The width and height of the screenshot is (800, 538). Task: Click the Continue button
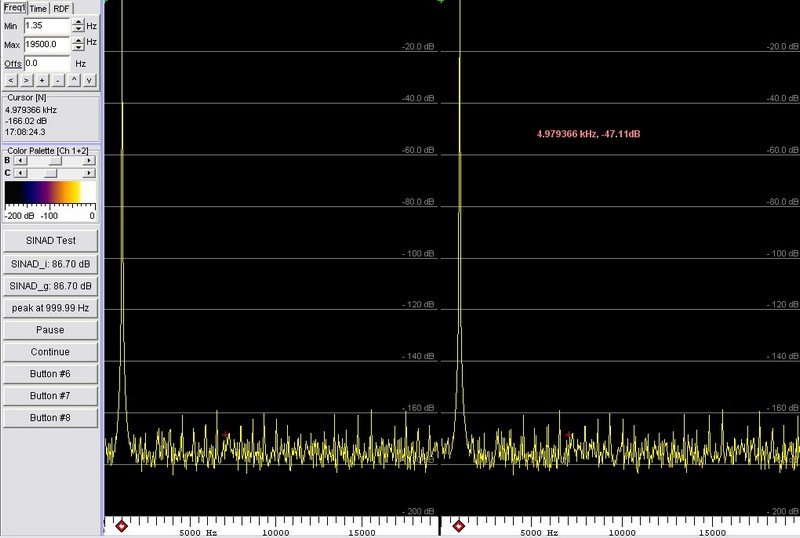coord(51,352)
